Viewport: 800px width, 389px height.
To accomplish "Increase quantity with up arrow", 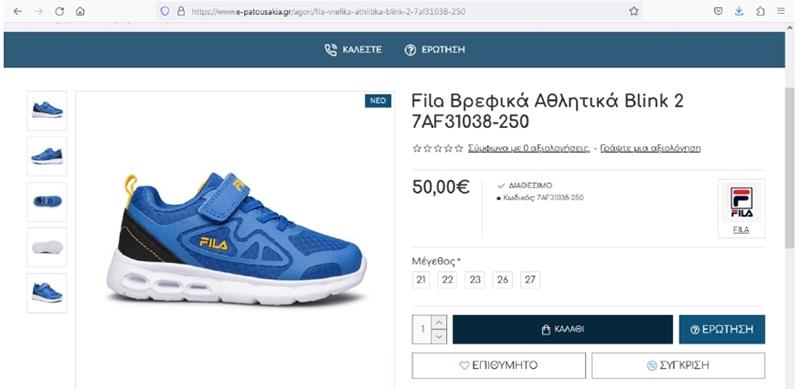I will click(439, 322).
